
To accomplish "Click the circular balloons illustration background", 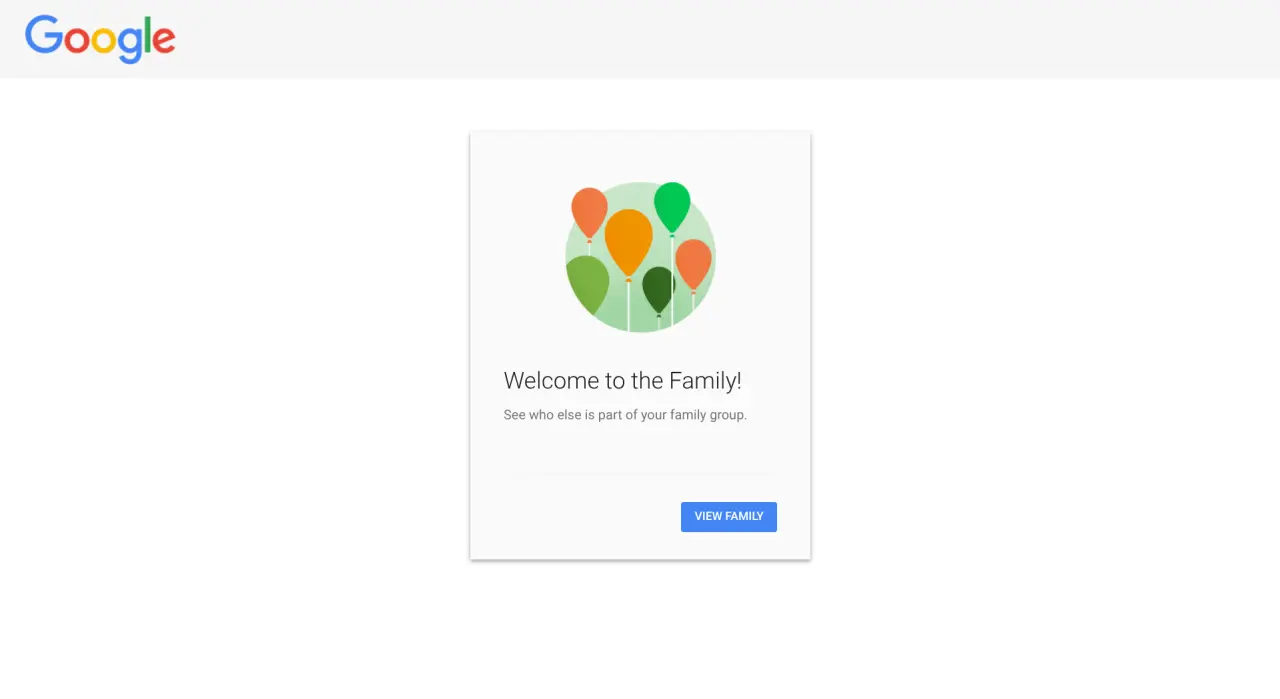I will [x=640, y=257].
